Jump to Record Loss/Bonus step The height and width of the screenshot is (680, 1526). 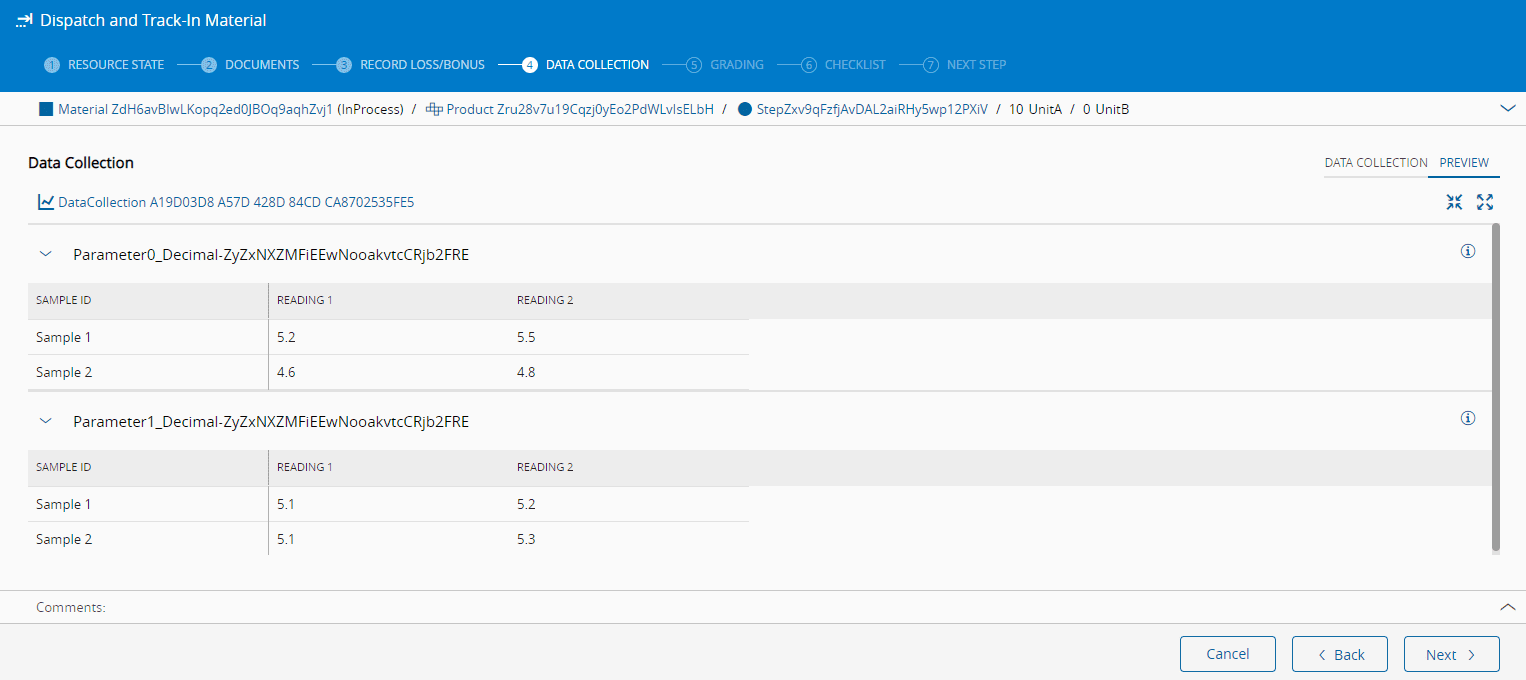pyautogui.click(x=411, y=65)
